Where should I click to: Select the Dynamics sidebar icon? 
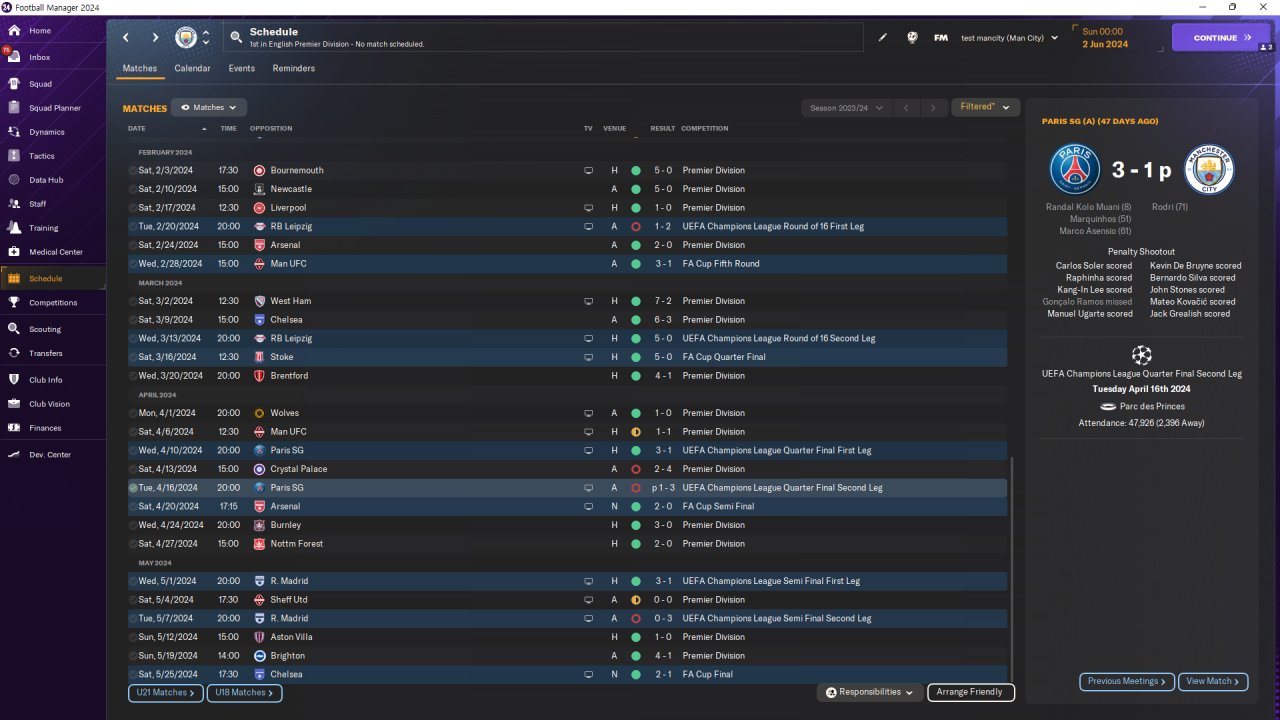tap(14, 132)
